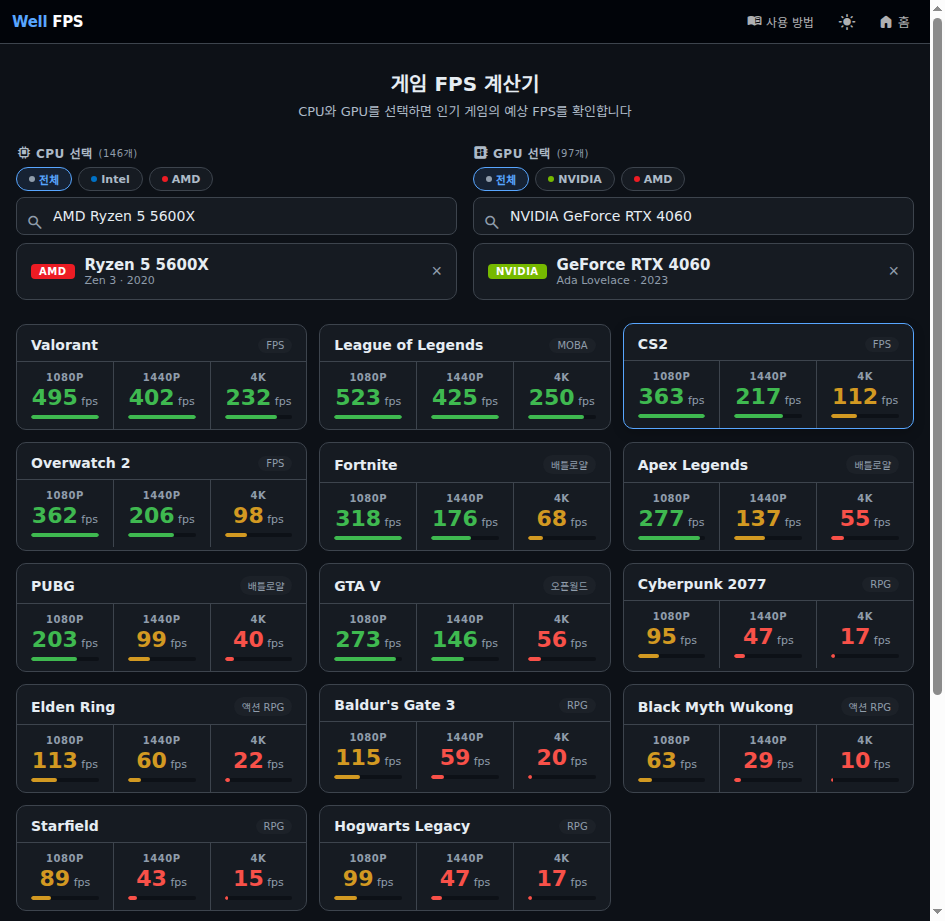The height and width of the screenshot is (921, 945).
Task: Click the Apex Legends 1440P progress bar
Action: click(x=768, y=538)
